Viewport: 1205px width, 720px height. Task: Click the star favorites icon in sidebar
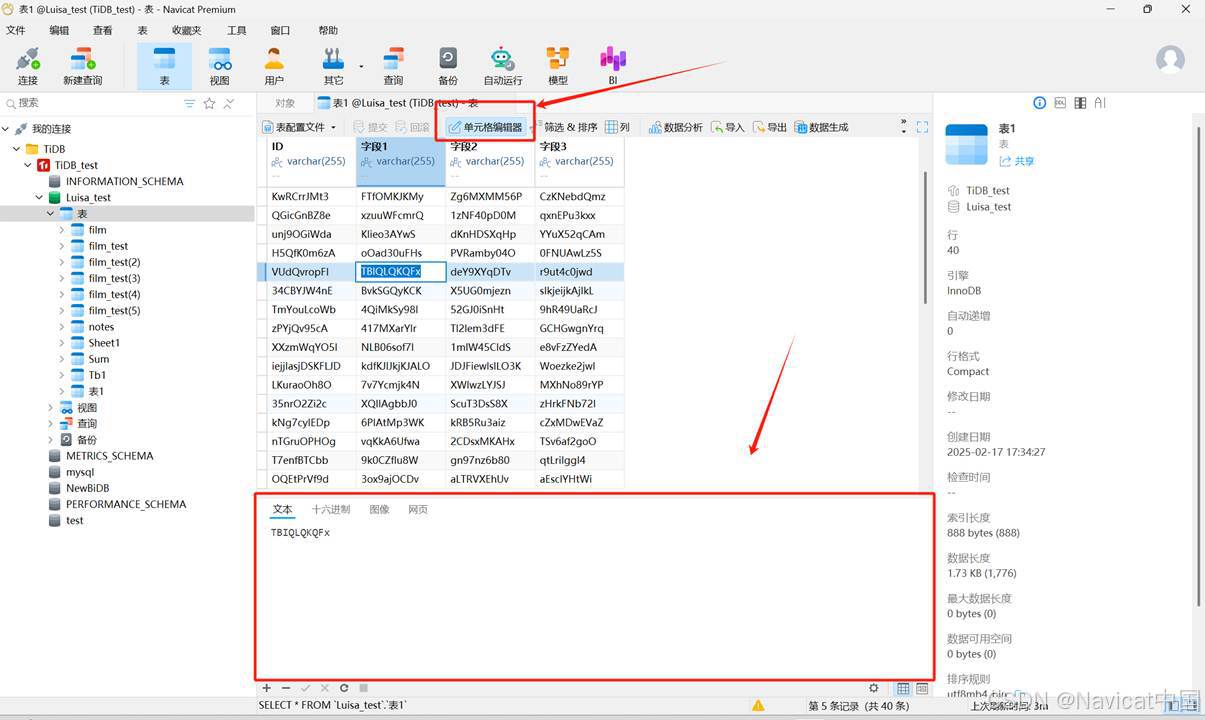pos(209,103)
